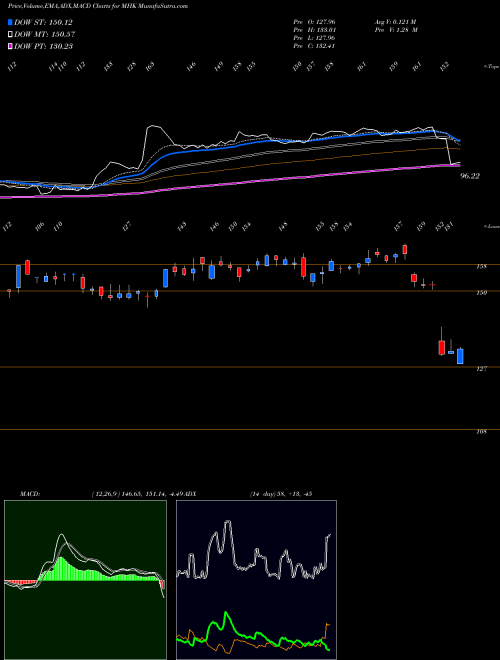Screen dimensions: 500x660
Task: Click the '<Tops' label on the right
Action: (x=491, y=67)
